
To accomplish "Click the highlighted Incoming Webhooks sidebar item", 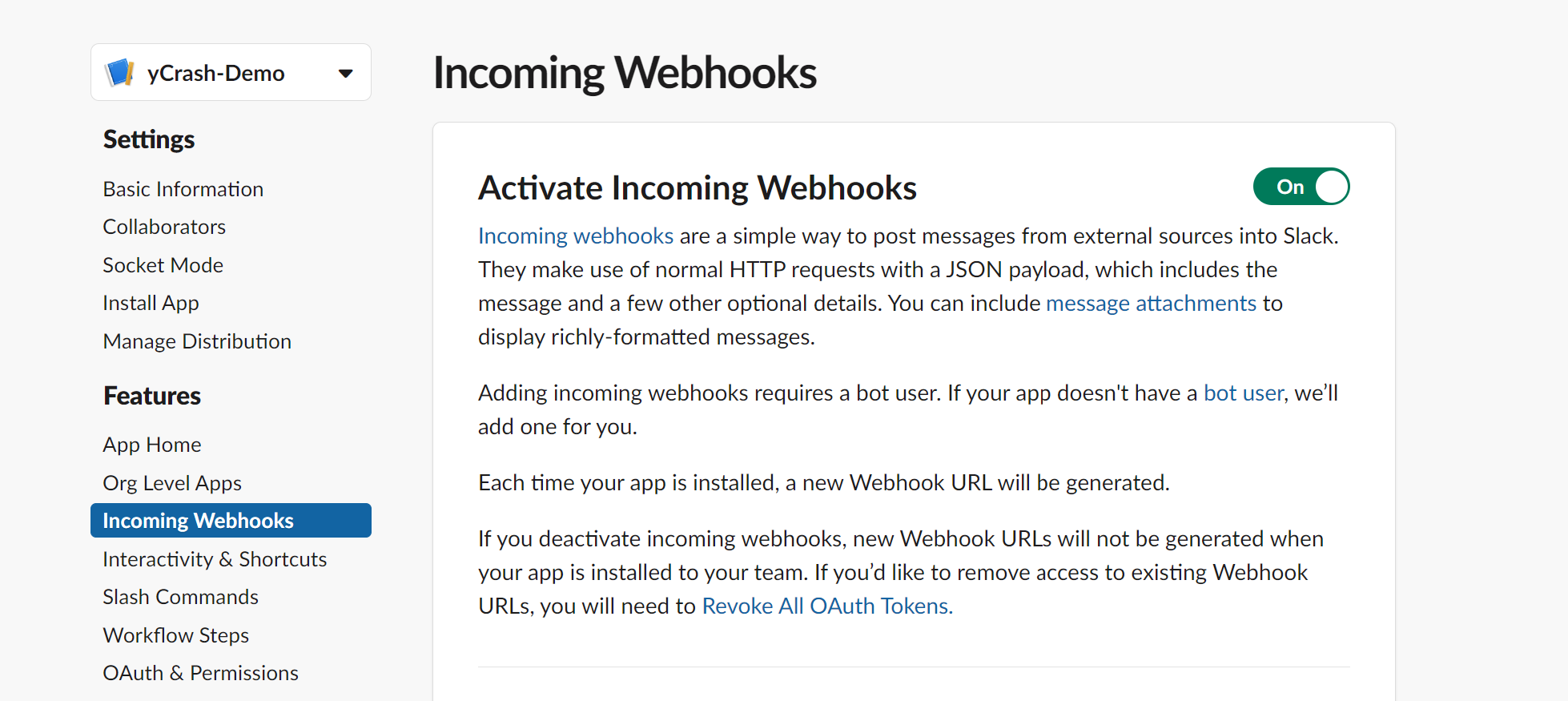I will click(231, 521).
